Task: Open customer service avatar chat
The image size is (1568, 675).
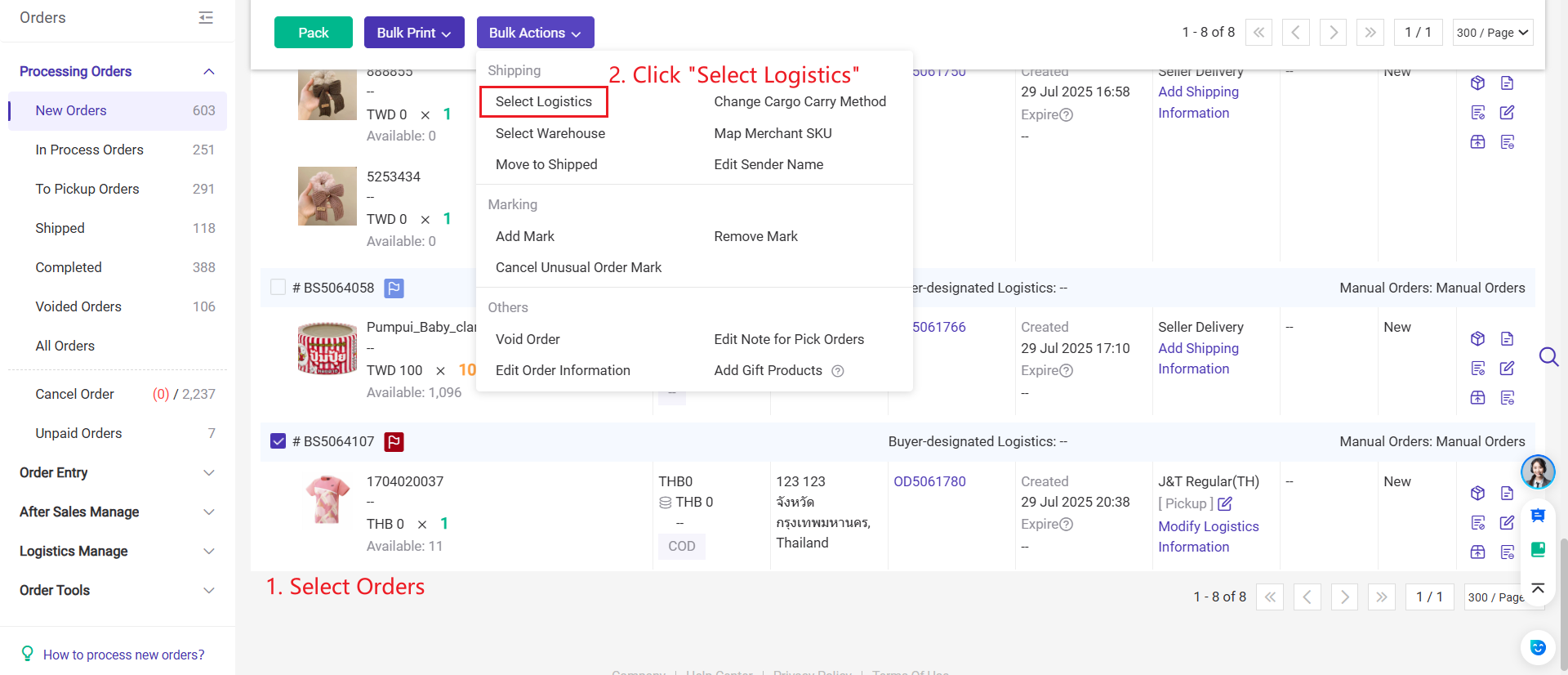Action: pos(1538,472)
